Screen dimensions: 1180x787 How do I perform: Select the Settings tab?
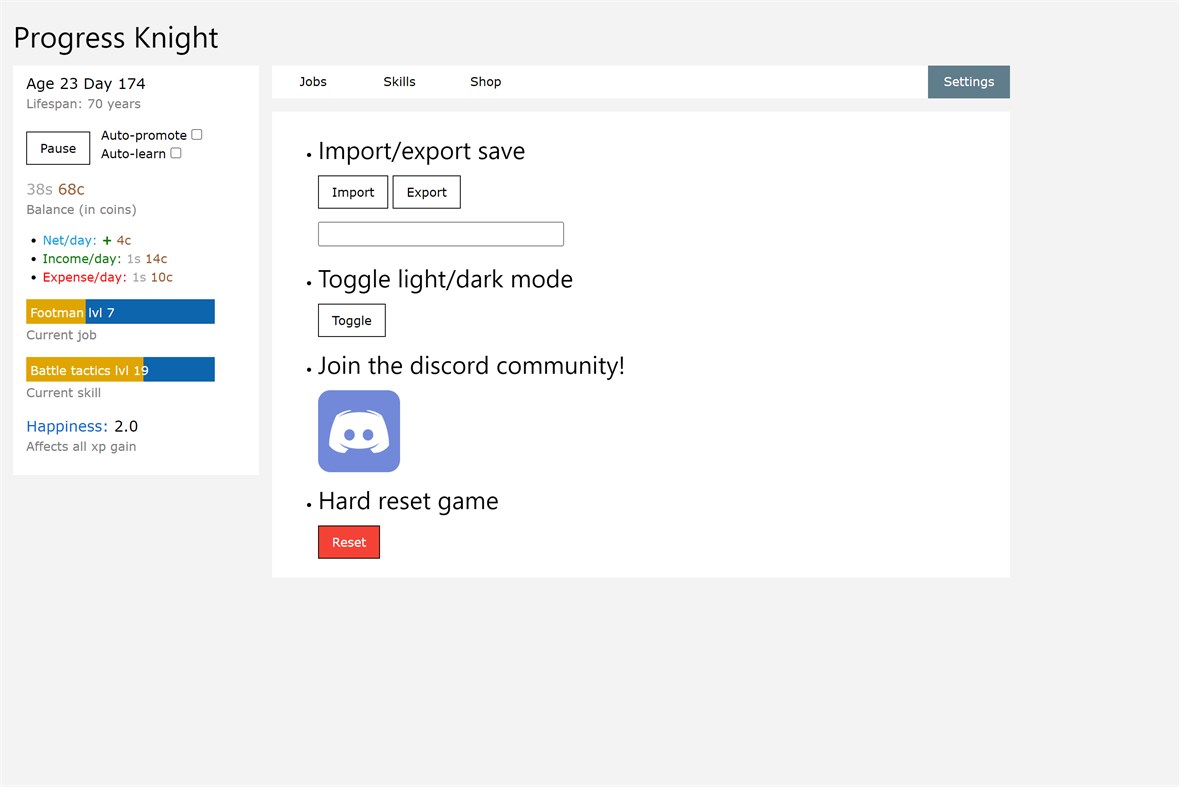(967, 82)
